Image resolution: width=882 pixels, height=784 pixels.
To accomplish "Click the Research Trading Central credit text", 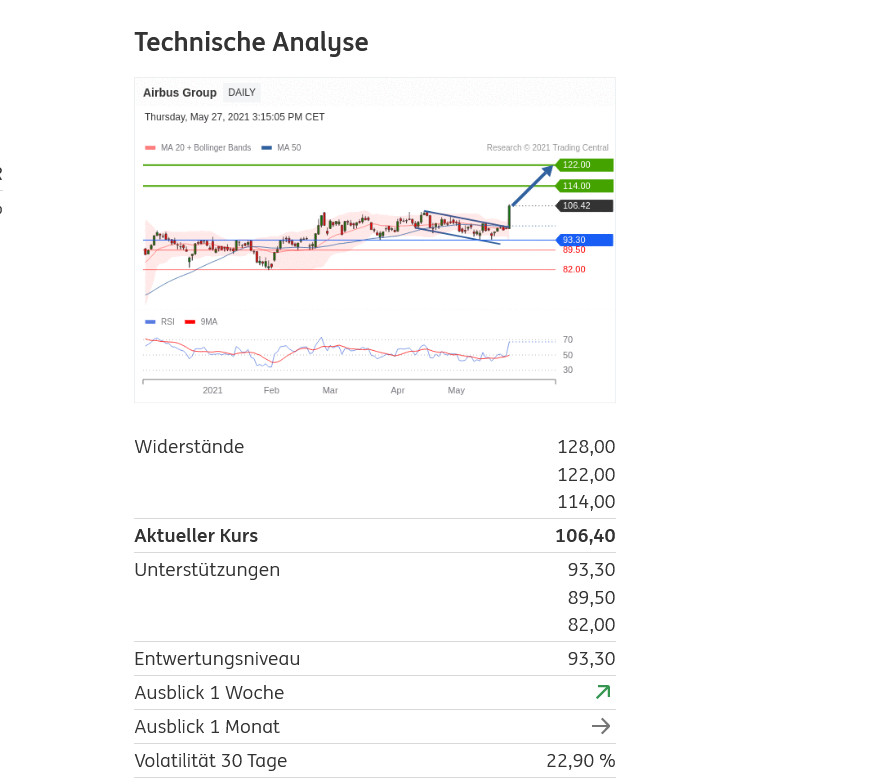I will pos(547,148).
